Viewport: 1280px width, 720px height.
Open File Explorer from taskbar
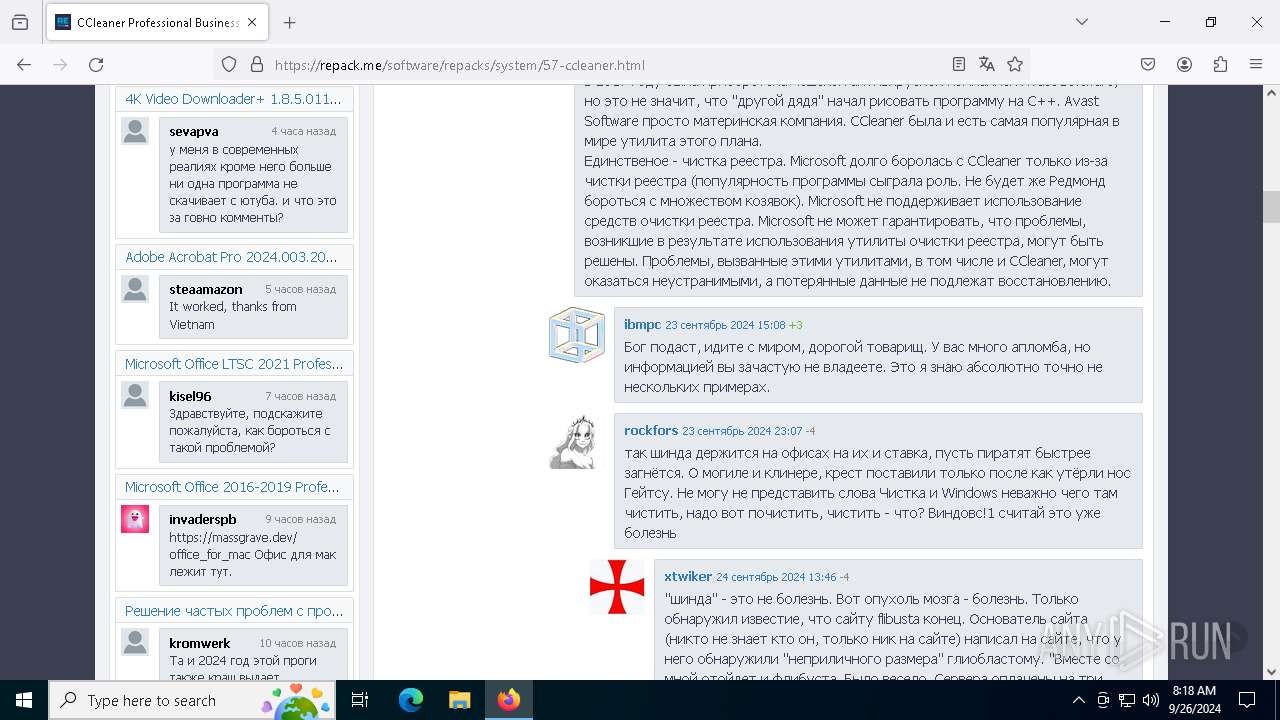tap(459, 700)
